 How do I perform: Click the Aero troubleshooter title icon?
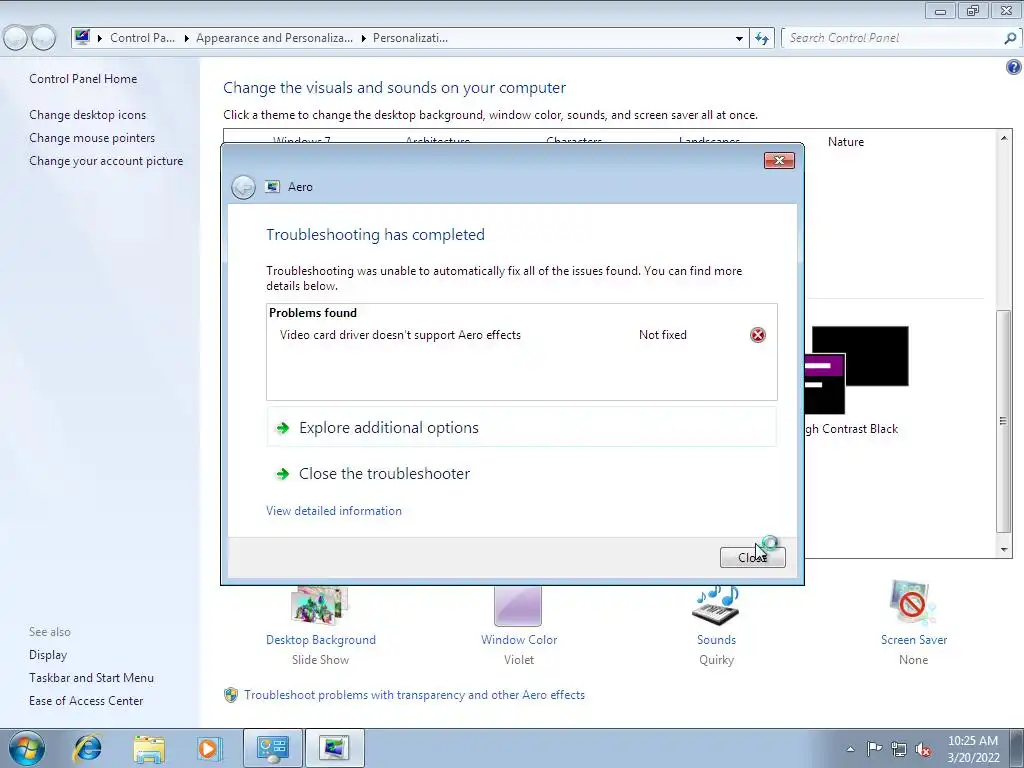[x=272, y=187]
